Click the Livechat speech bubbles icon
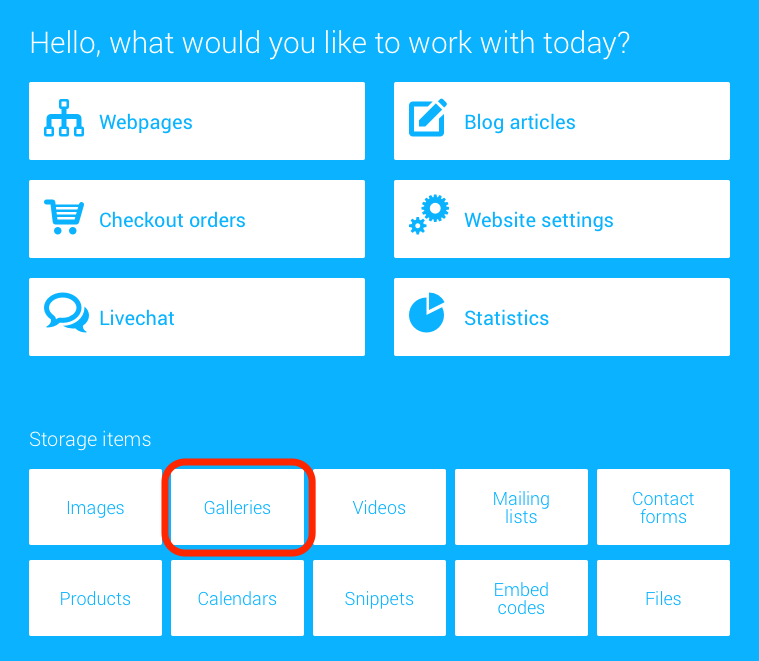The height and width of the screenshot is (661, 759). click(x=66, y=313)
